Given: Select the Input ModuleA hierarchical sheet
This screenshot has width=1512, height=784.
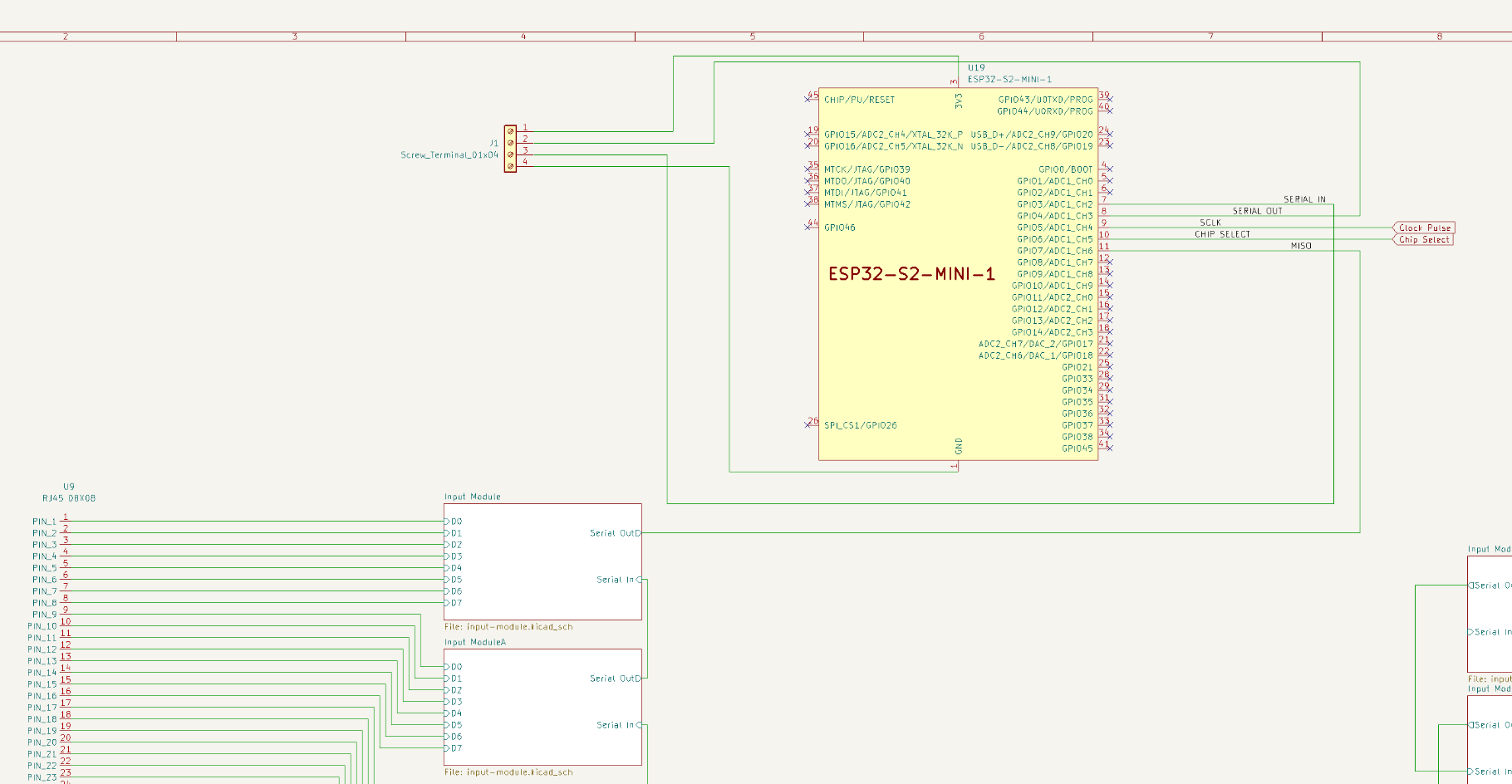Looking at the screenshot, I should coord(542,707).
